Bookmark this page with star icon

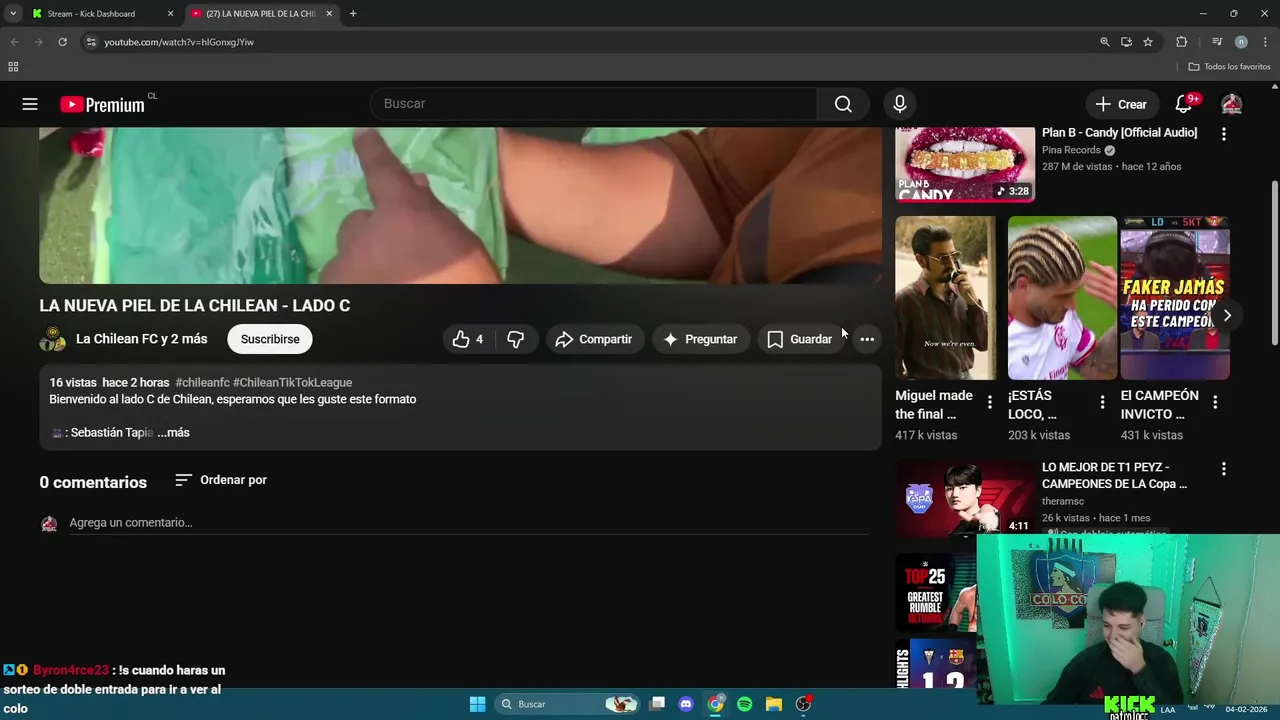(1148, 42)
